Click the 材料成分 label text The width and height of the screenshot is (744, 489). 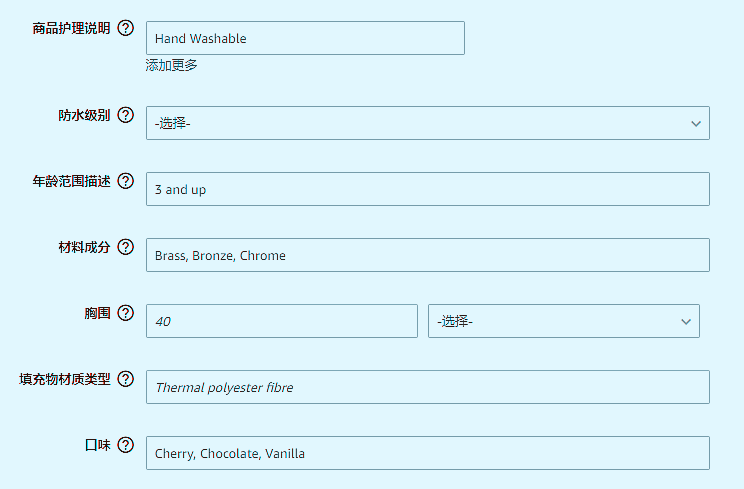(x=84, y=247)
